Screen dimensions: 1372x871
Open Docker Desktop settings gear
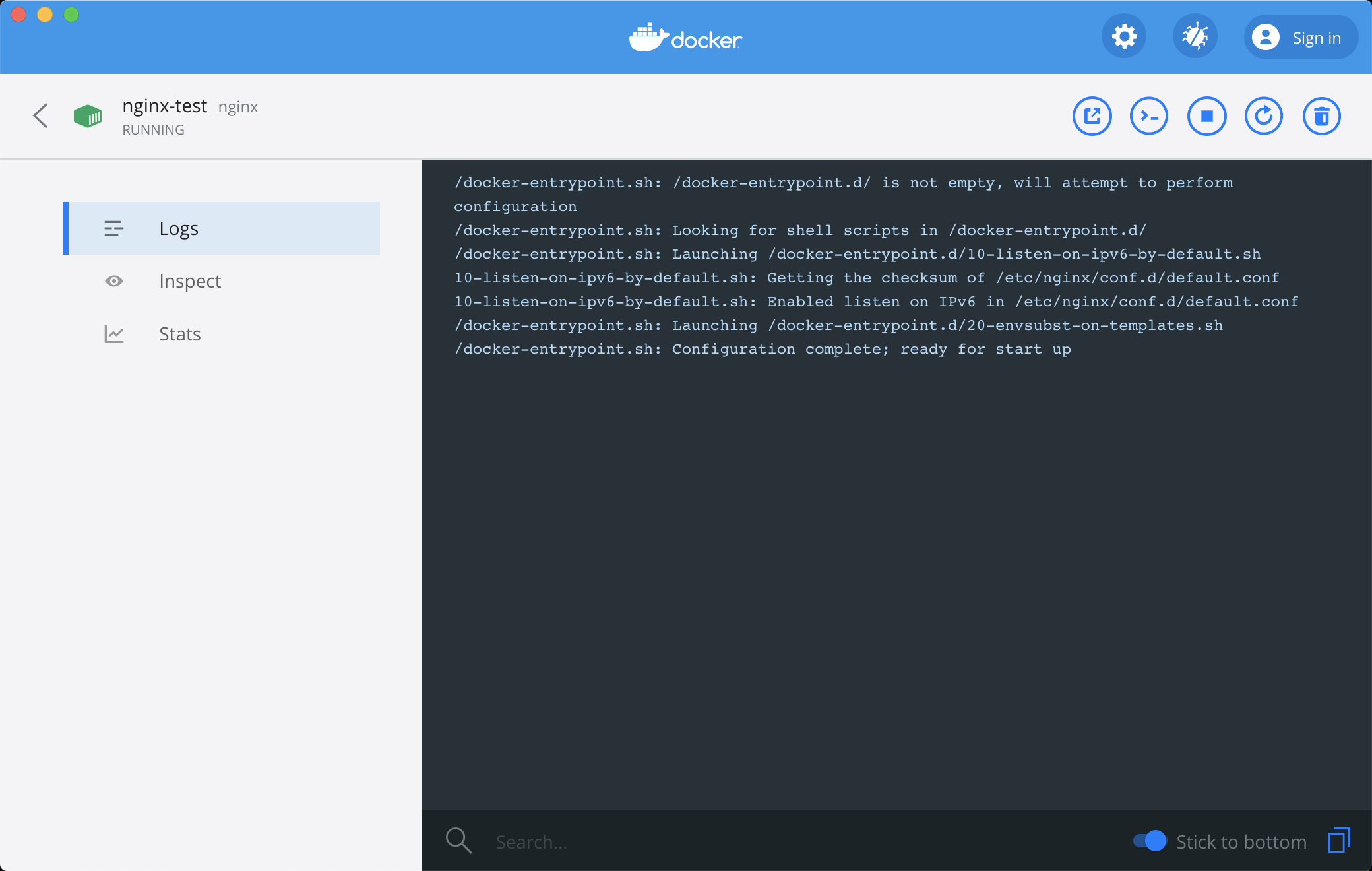(x=1124, y=36)
